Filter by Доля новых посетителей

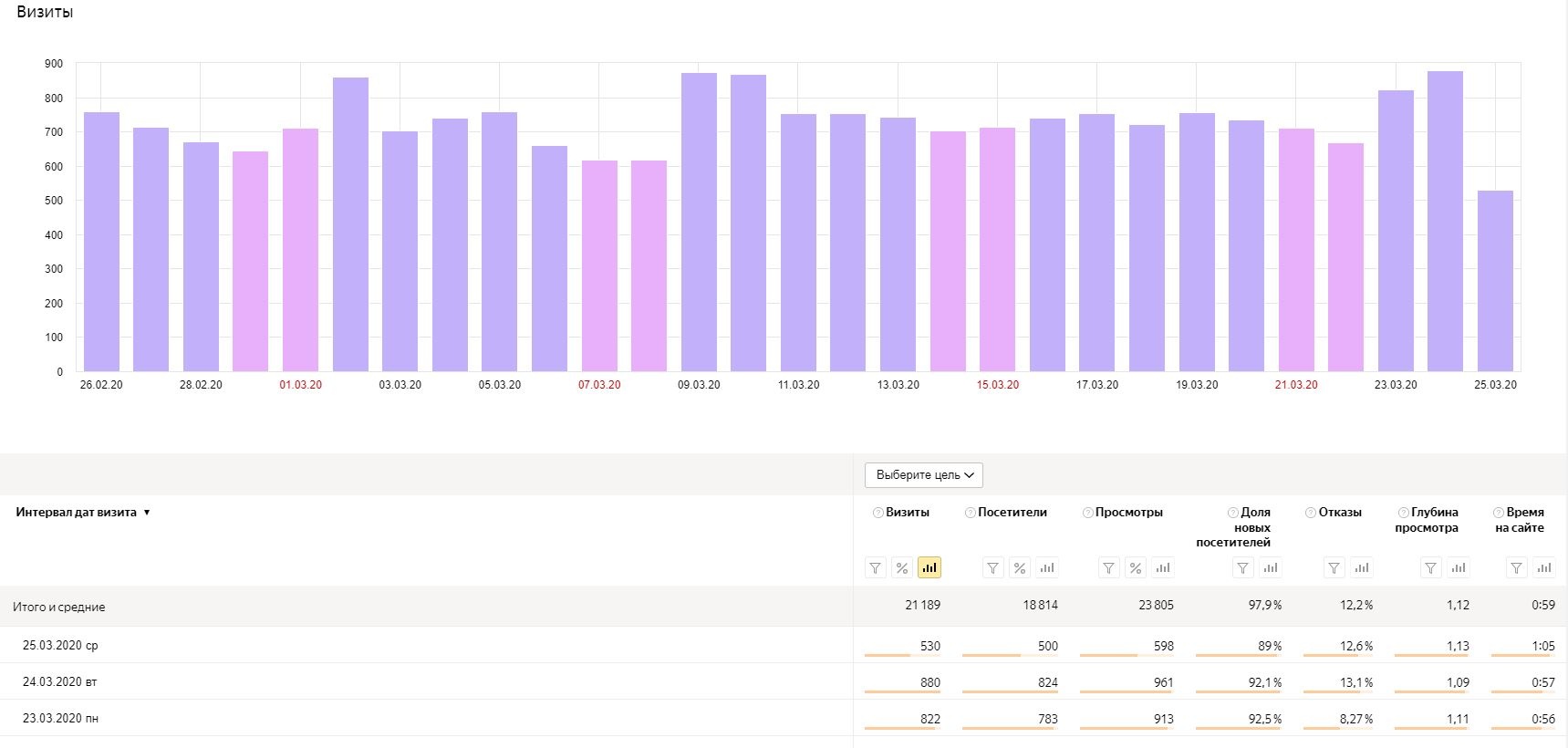(x=1243, y=568)
